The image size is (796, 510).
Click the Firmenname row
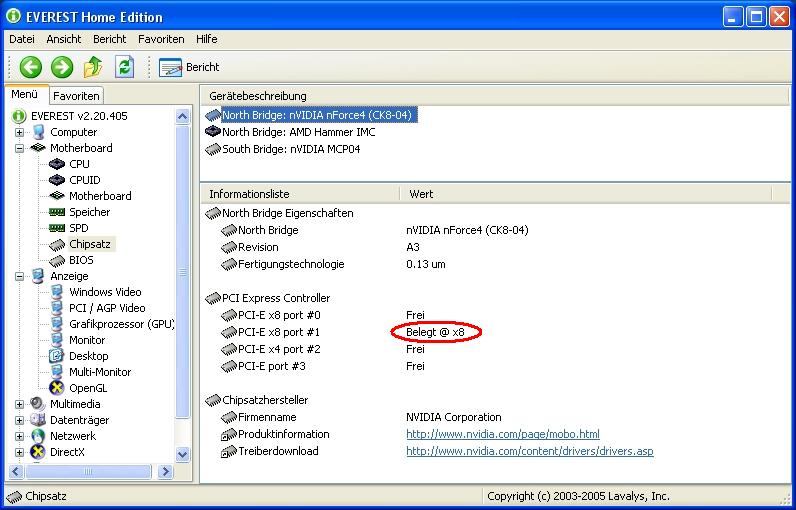click(x=495, y=417)
